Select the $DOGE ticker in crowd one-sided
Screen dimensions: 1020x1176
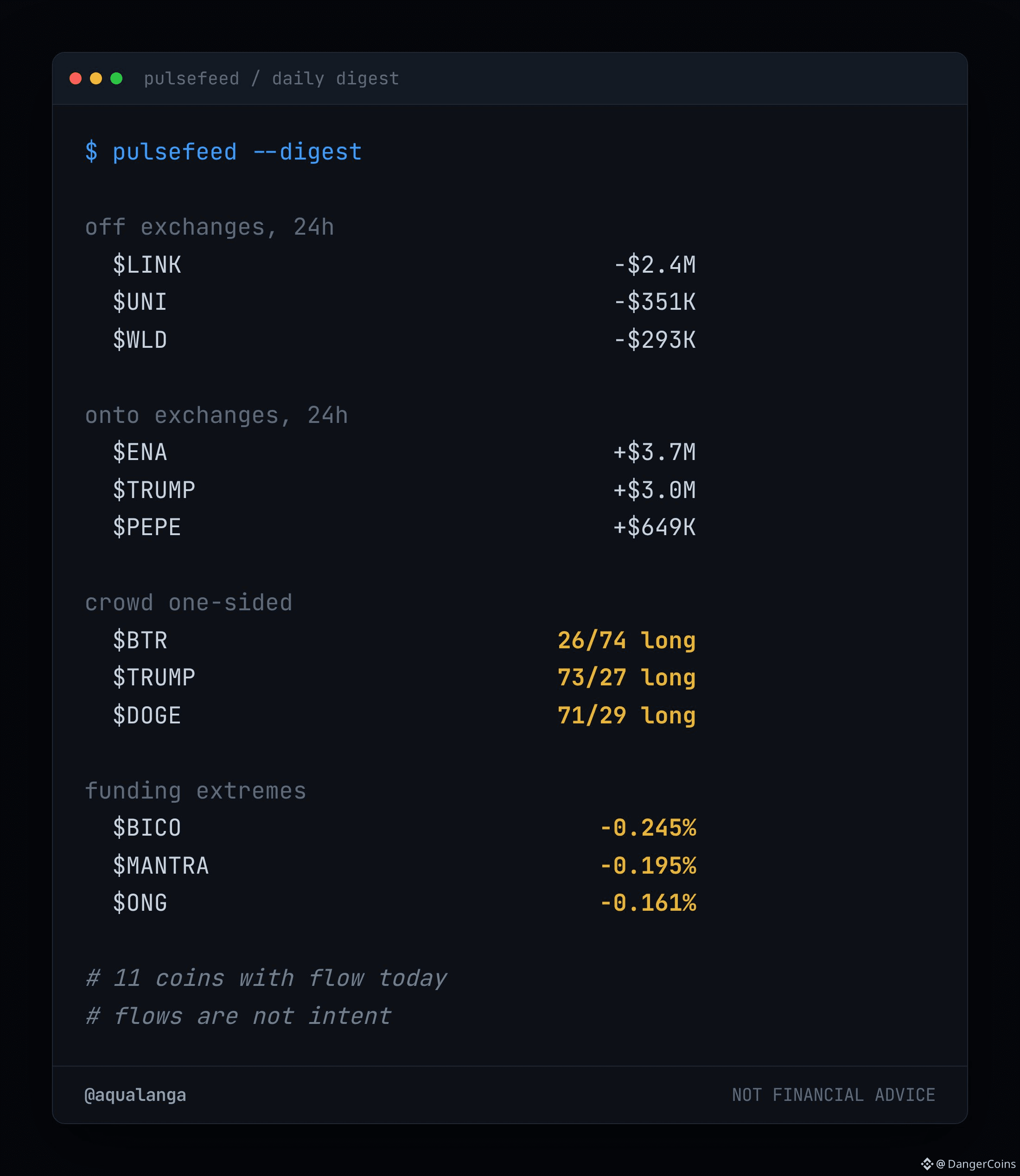(147, 716)
